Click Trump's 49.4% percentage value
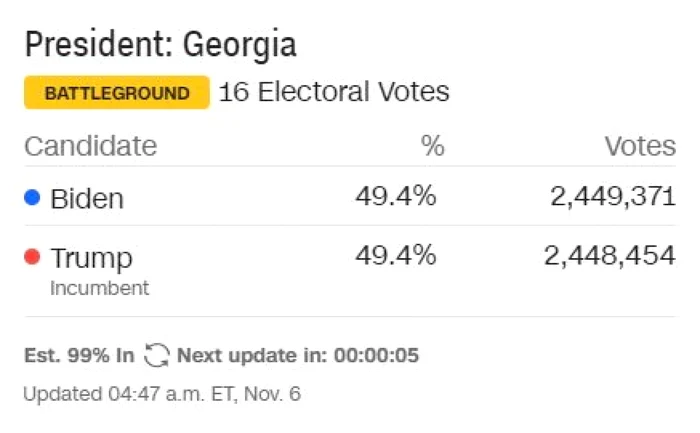This screenshot has height=433, width=700. point(396,255)
